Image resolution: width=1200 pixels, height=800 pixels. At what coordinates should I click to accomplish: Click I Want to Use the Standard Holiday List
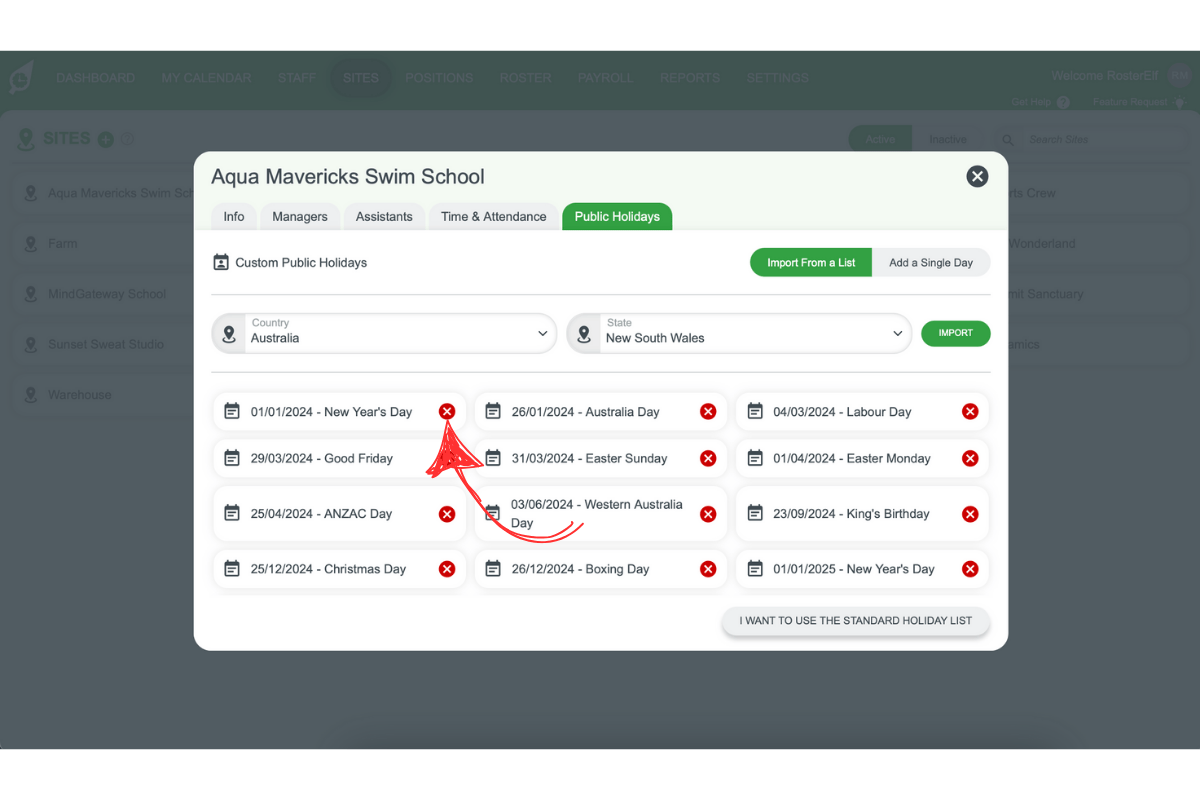[855, 621]
